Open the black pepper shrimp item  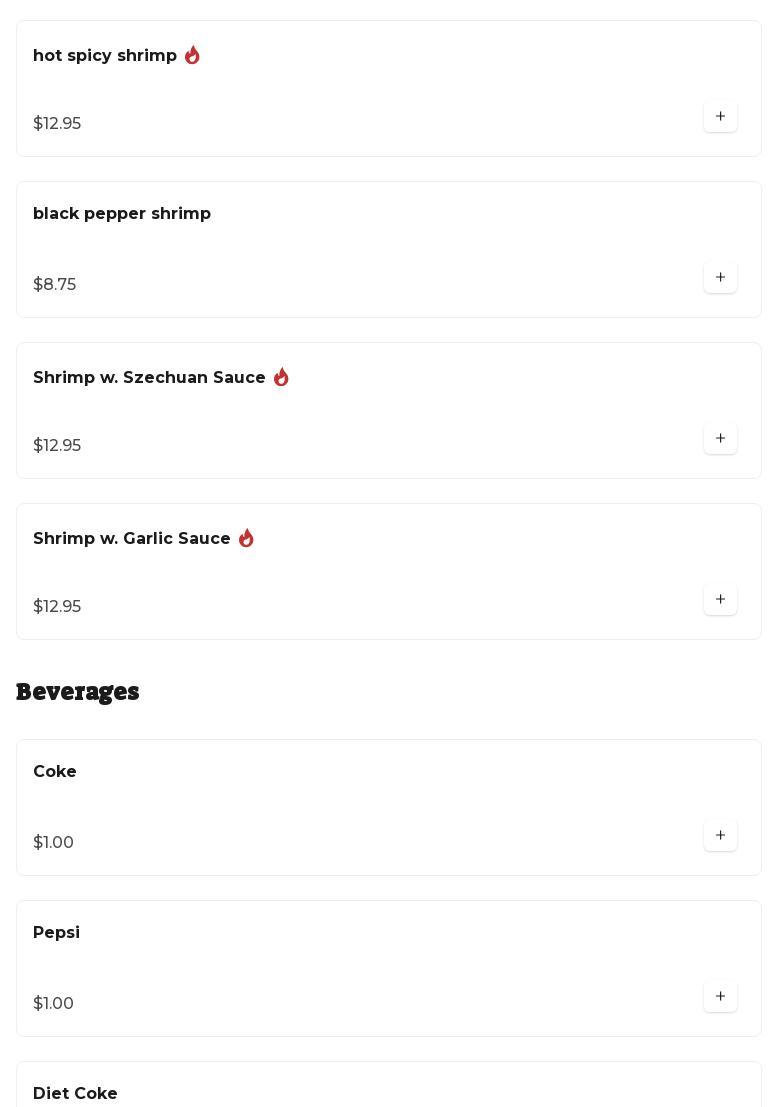click(x=122, y=214)
